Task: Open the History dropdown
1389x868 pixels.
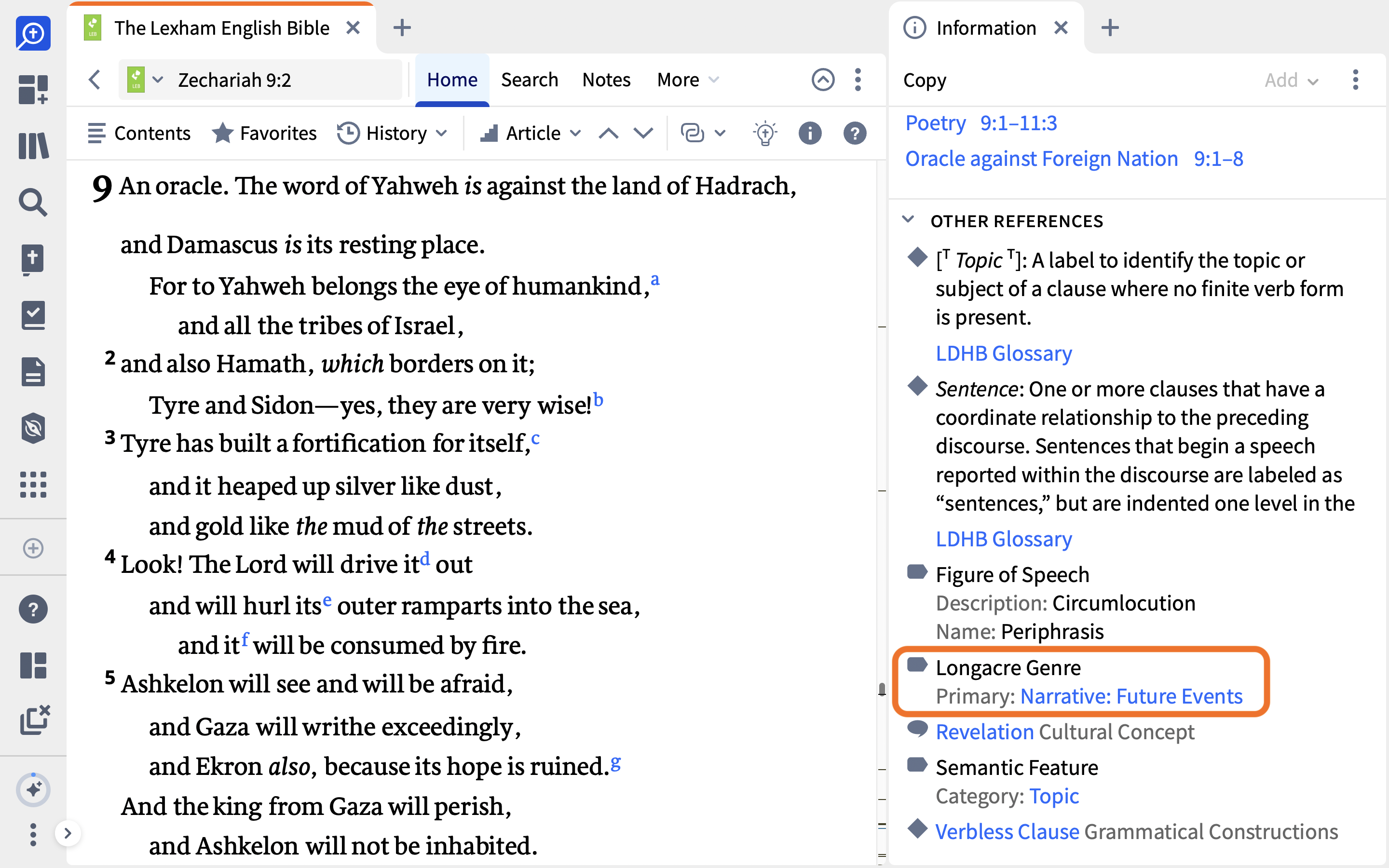Action: point(392,133)
